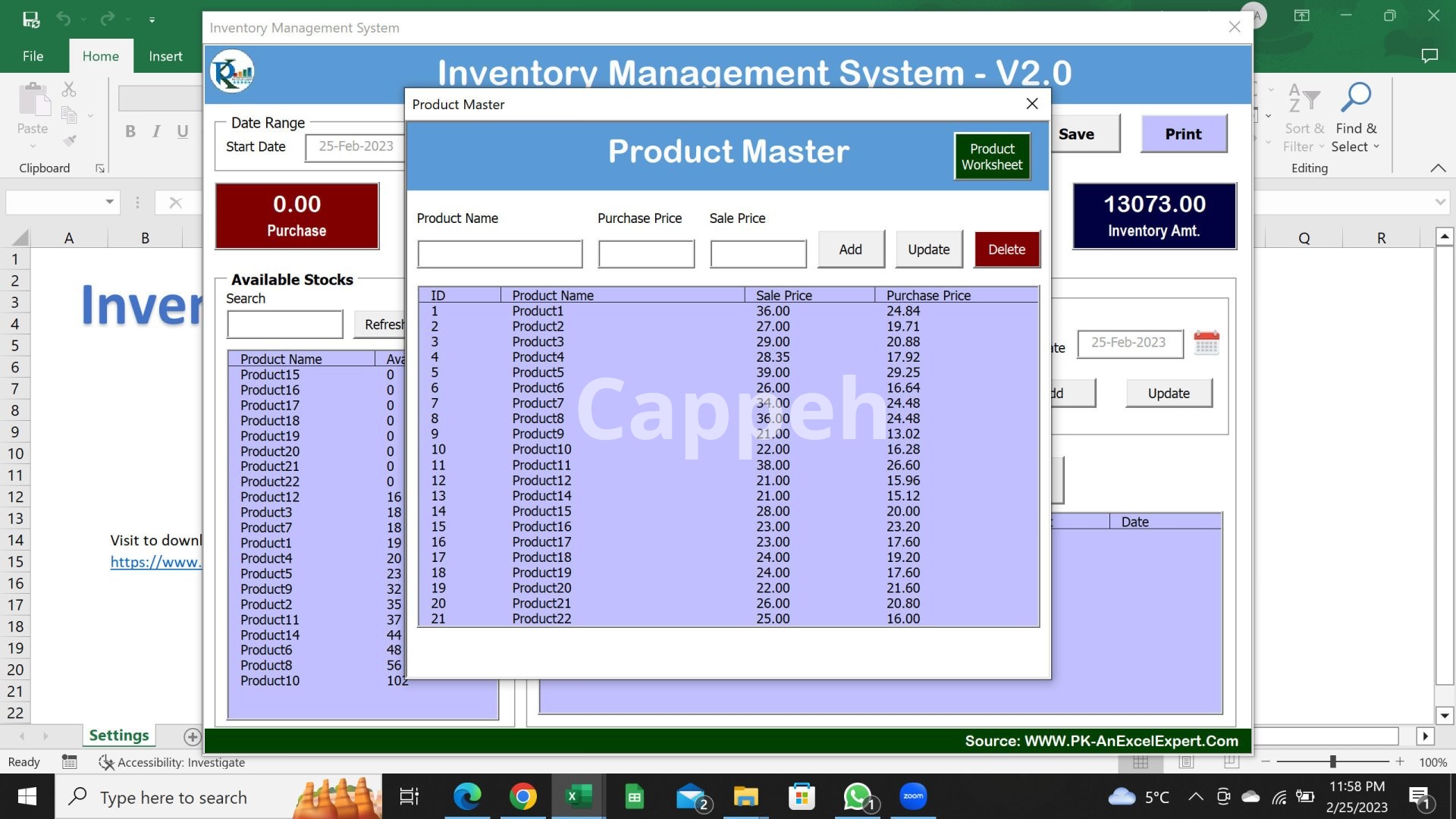The image size is (1456, 819).
Task: Expand the Name Box dropdown
Action: 109,202
